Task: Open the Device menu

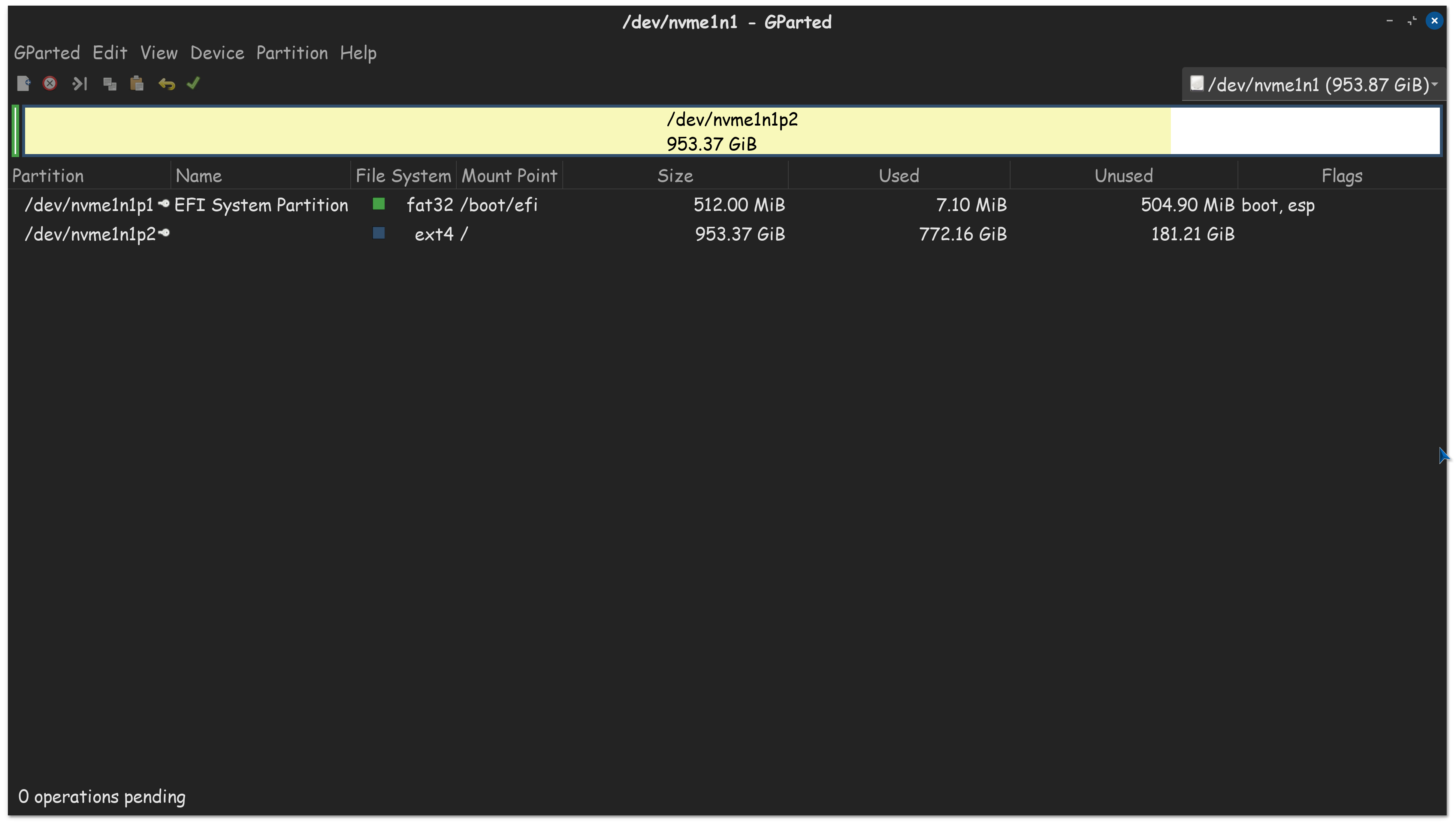Action: pos(217,53)
